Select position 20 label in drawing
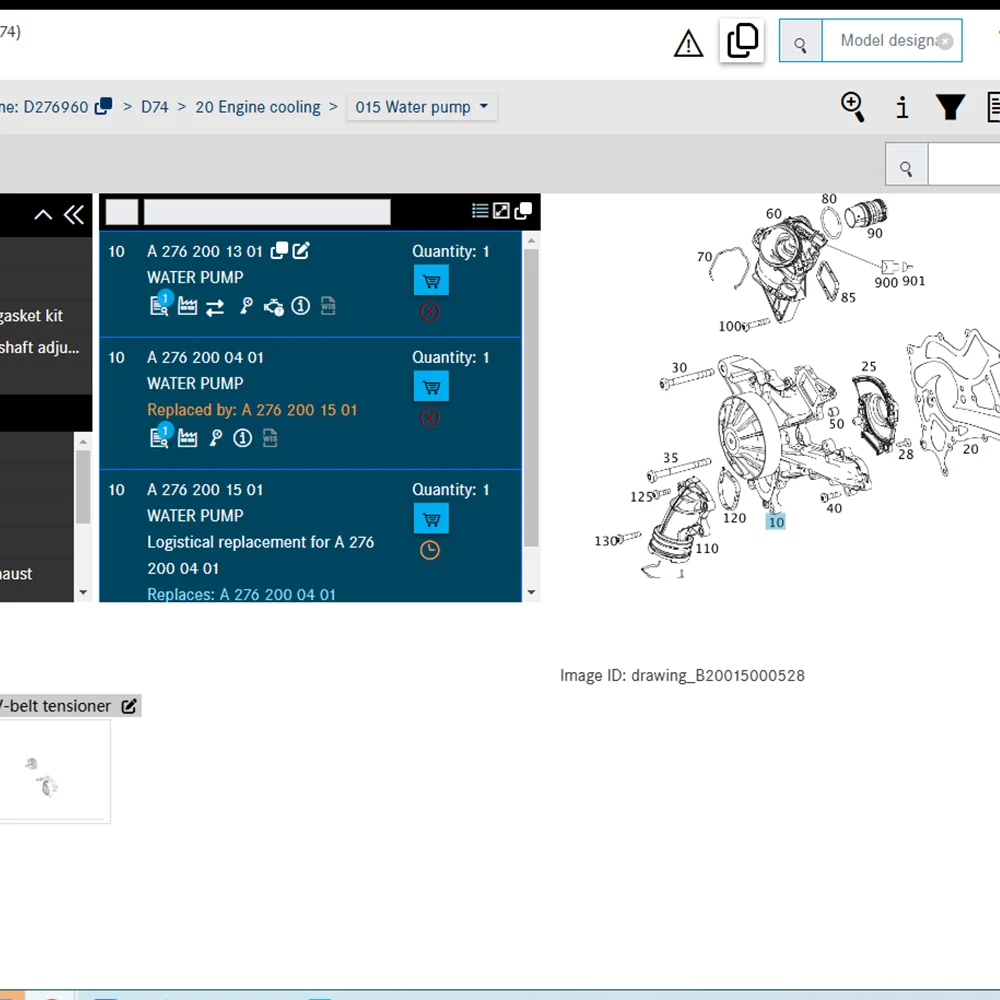1000x1000 pixels. tap(970, 449)
